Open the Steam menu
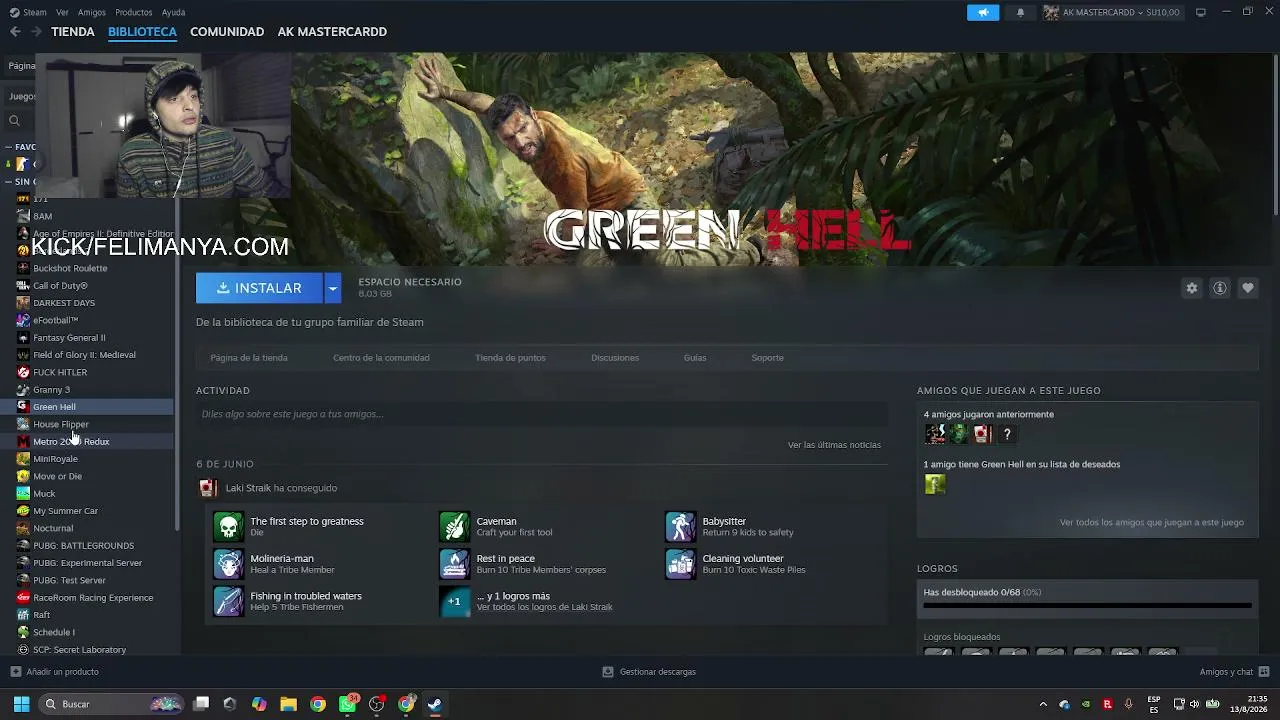 (35, 12)
